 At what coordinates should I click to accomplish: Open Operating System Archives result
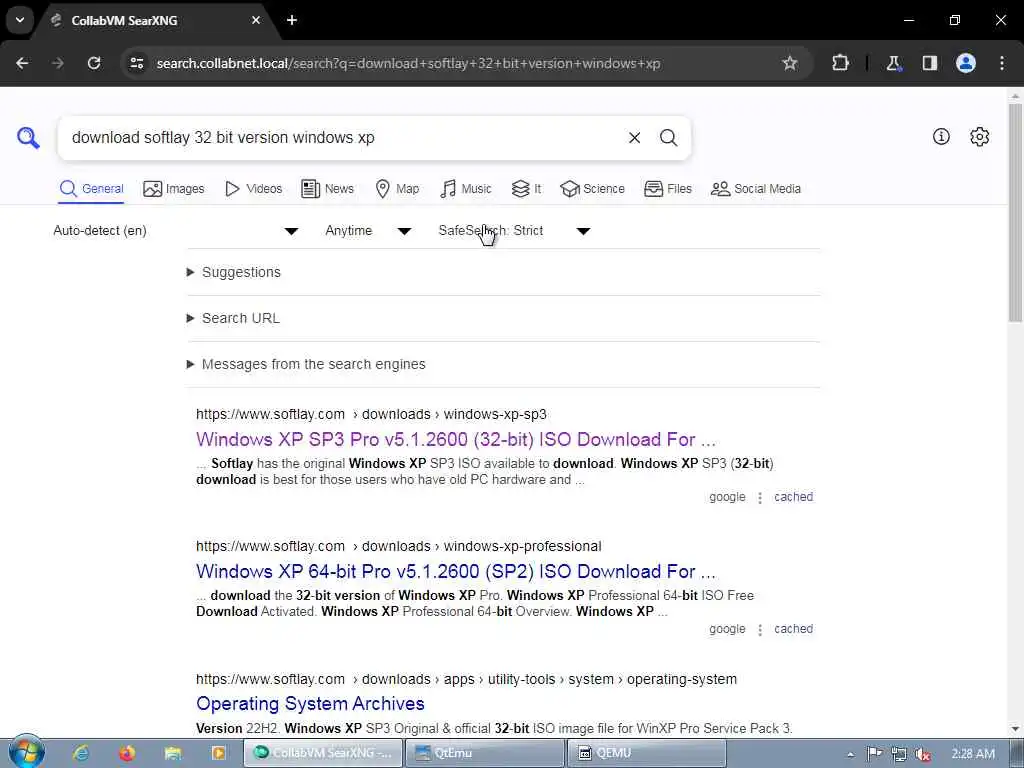tap(310, 703)
